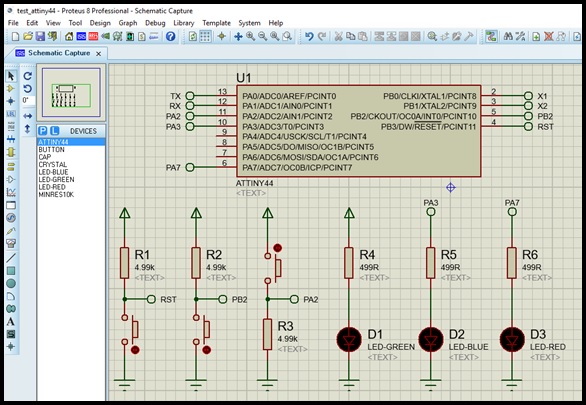Click the zoom out magnifier icon
Viewport: 586px width, 405px height.
pos(263,36)
